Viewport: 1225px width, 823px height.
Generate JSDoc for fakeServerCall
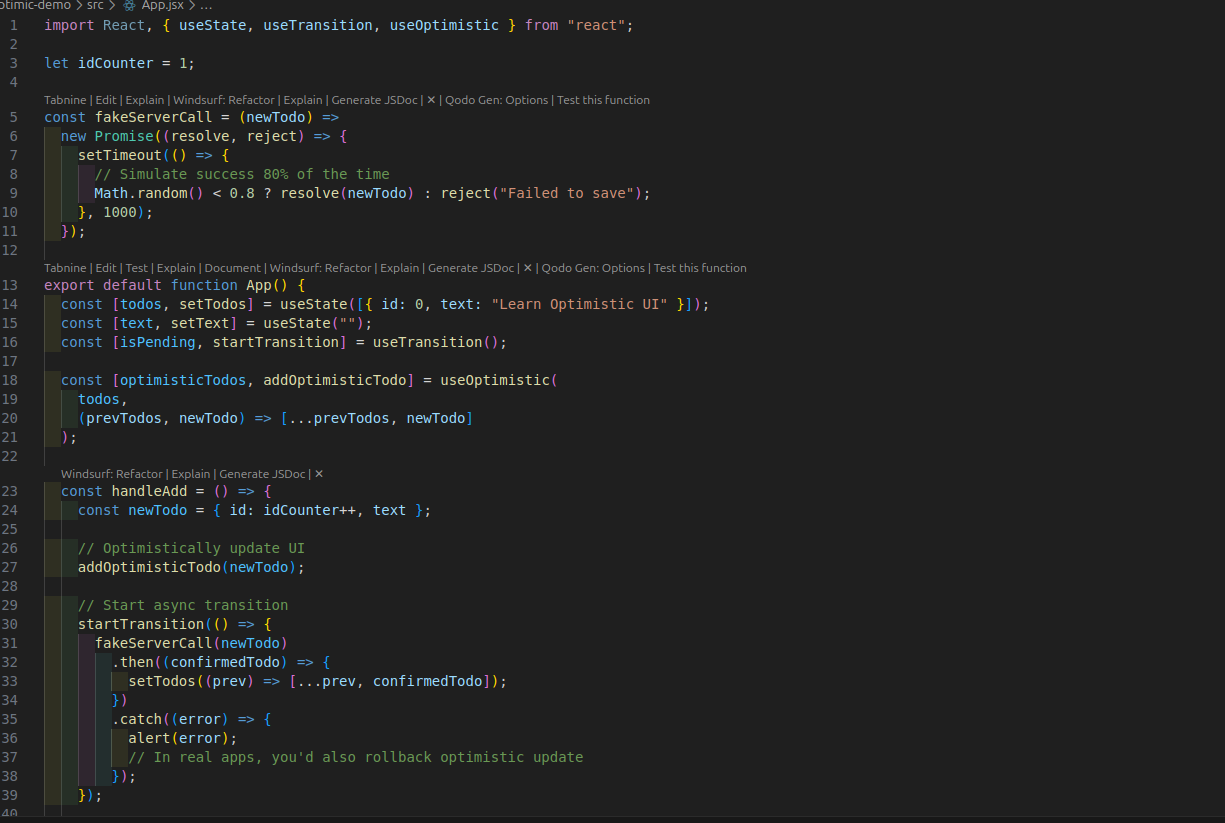[374, 100]
